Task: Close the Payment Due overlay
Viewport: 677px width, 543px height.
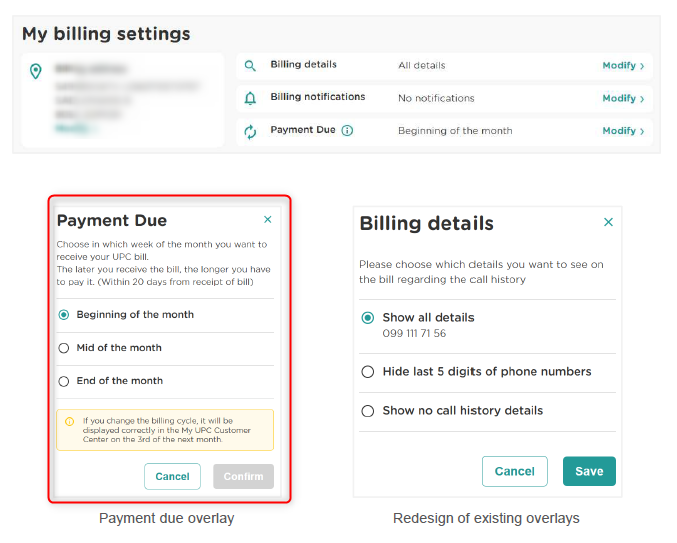Action: pos(267,219)
